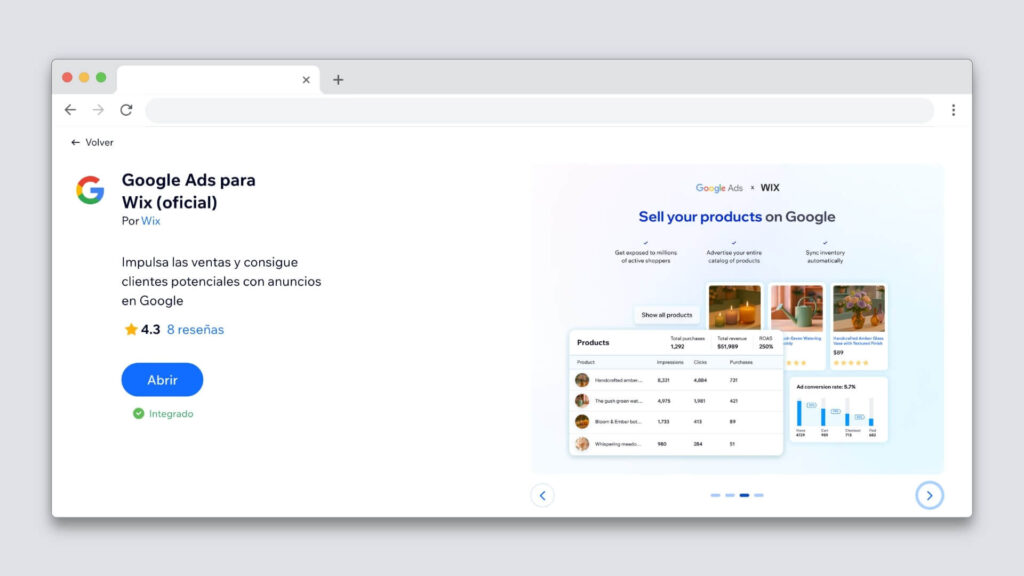This screenshot has width=1024, height=576.
Task: Click the green Integrado check icon
Action: [x=138, y=413]
